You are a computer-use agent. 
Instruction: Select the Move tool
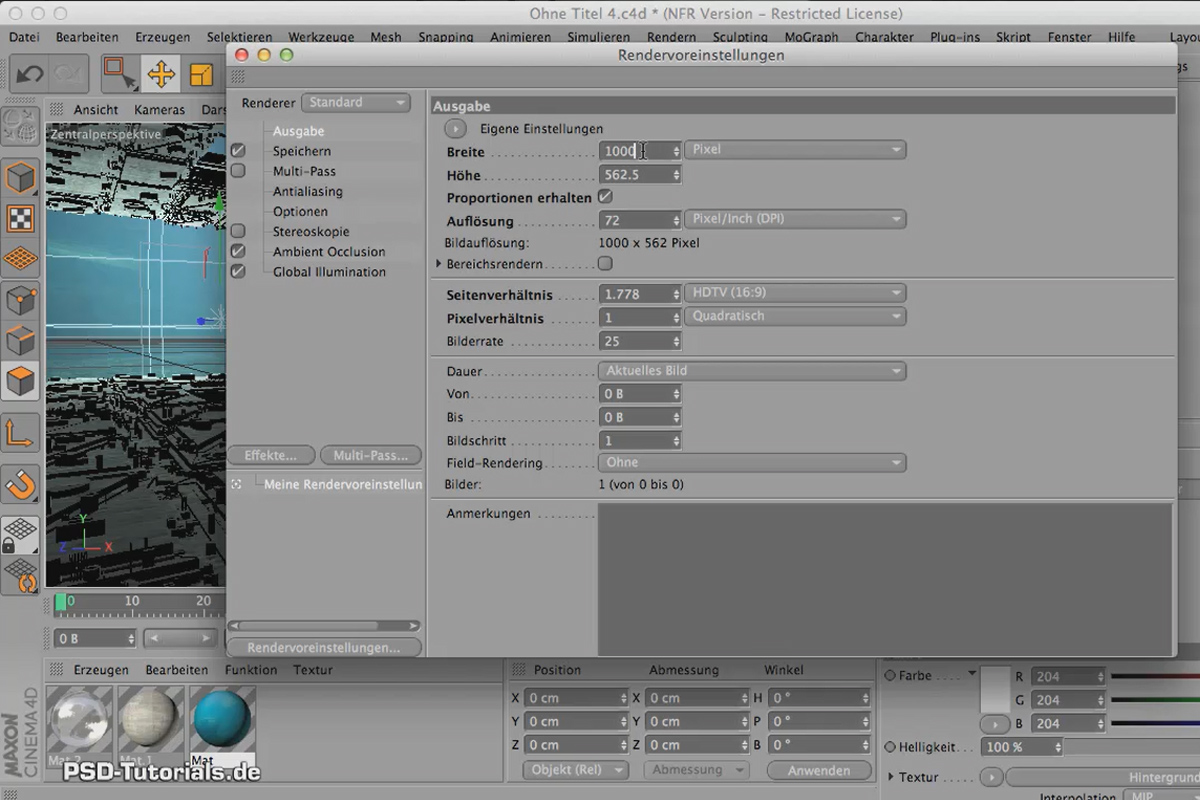pyautogui.click(x=161, y=74)
